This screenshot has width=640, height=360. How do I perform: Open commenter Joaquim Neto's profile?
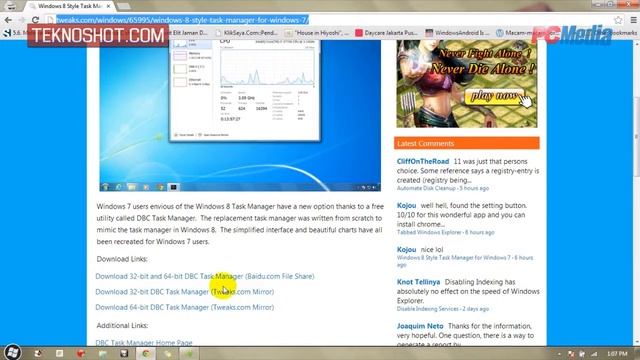coord(420,326)
